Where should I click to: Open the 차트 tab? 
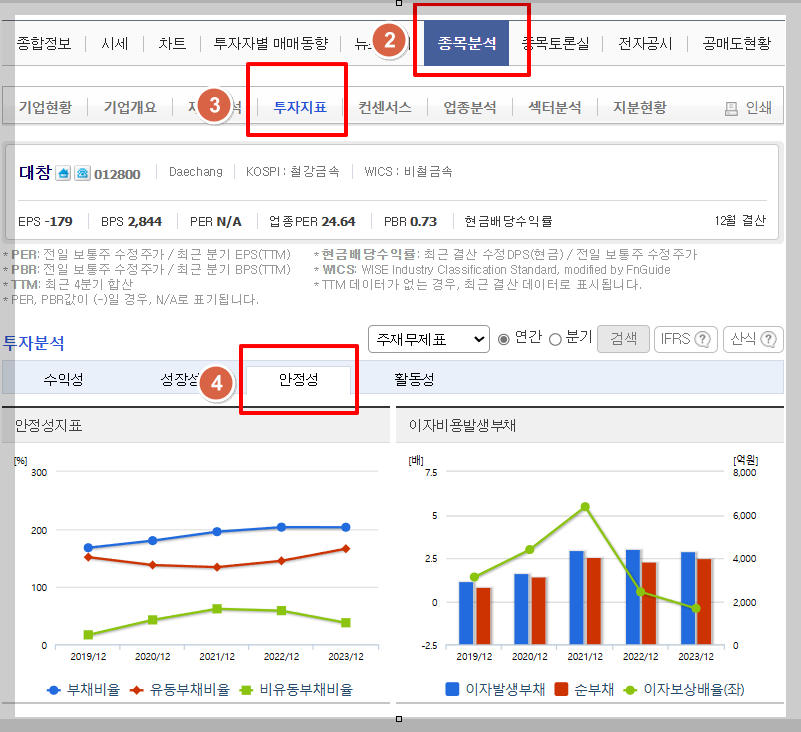pos(172,43)
